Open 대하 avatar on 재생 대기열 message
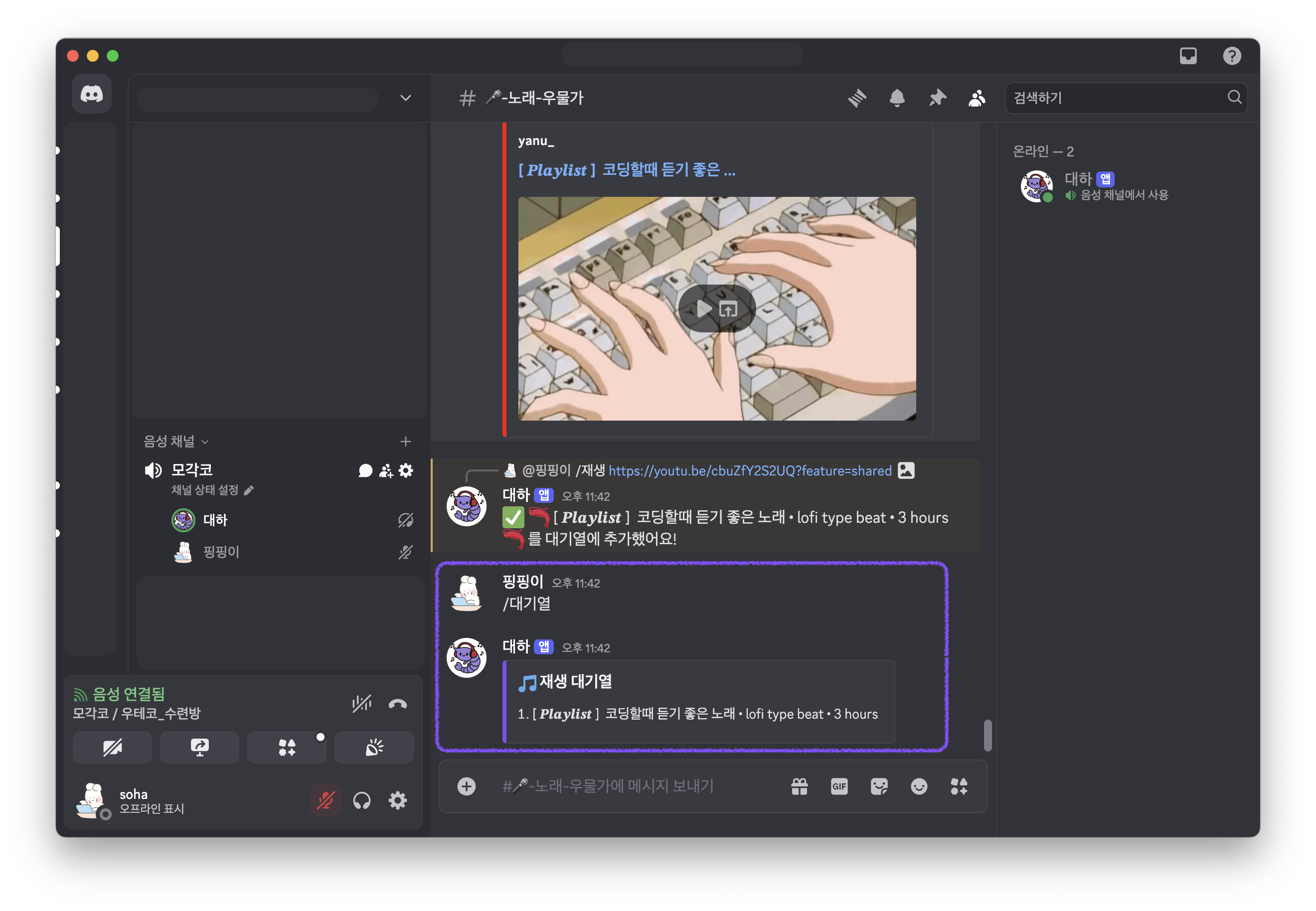Viewport: 1316px width, 911px height. point(467,658)
